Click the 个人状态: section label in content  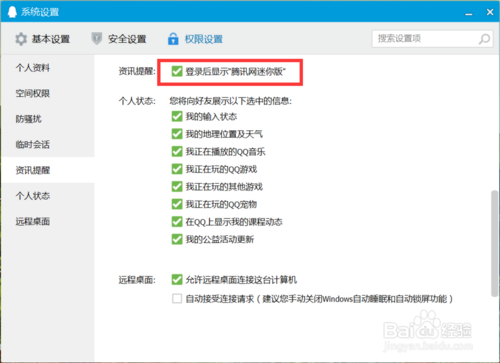(137, 101)
